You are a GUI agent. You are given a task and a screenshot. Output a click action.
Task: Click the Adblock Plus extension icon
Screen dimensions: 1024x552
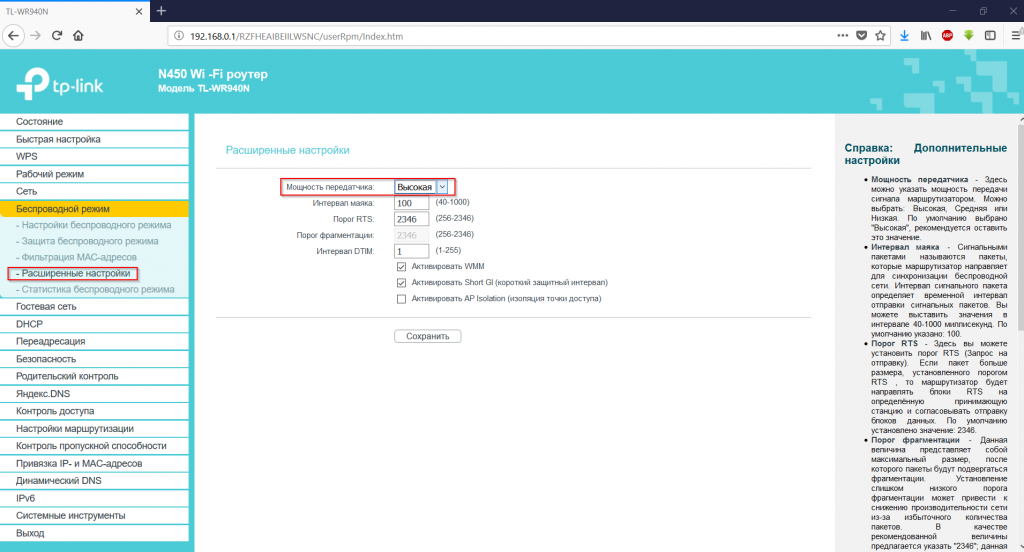(947, 36)
